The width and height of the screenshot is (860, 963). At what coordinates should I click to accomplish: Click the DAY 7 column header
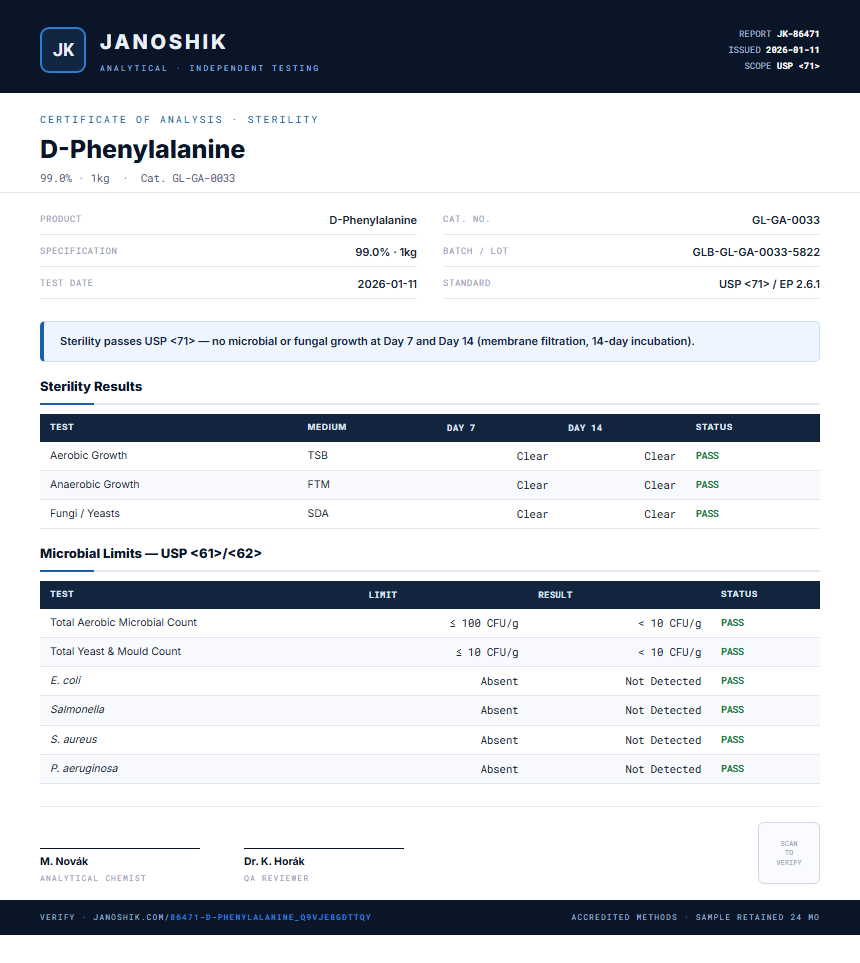click(x=461, y=428)
